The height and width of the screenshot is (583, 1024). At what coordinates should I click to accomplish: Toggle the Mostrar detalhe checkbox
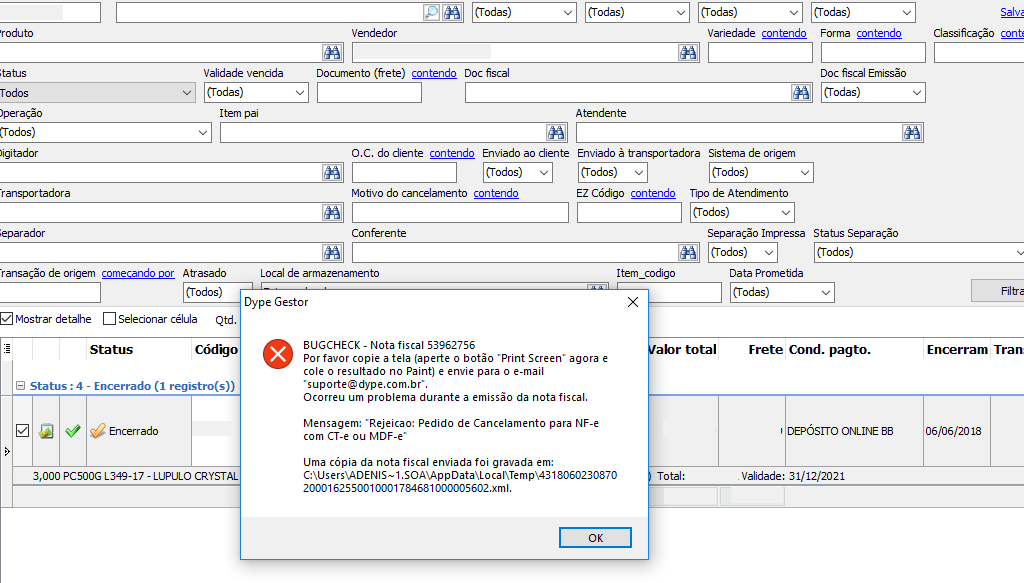coord(7,319)
